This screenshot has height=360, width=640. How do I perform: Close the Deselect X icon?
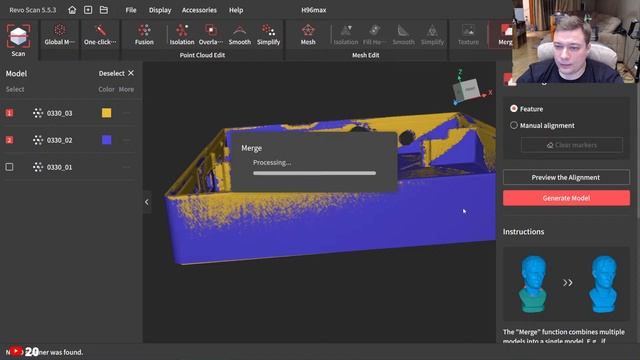(x=131, y=73)
